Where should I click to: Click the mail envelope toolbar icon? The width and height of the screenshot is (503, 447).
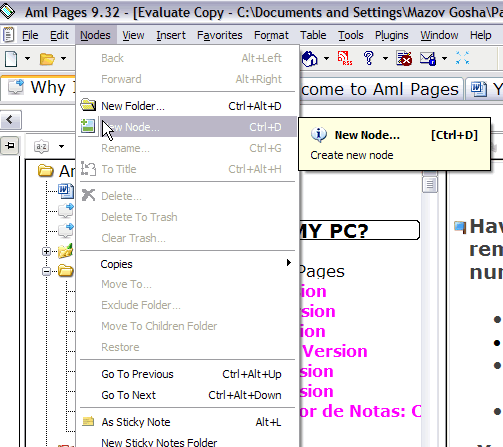point(428,59)
